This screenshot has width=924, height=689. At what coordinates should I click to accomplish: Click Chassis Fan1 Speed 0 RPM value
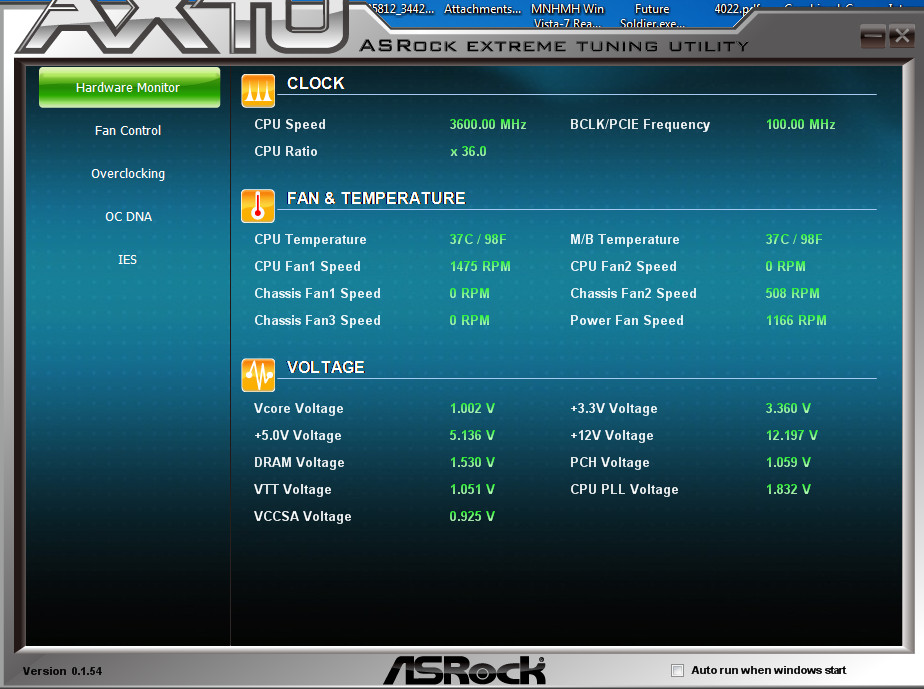point(469,294)
